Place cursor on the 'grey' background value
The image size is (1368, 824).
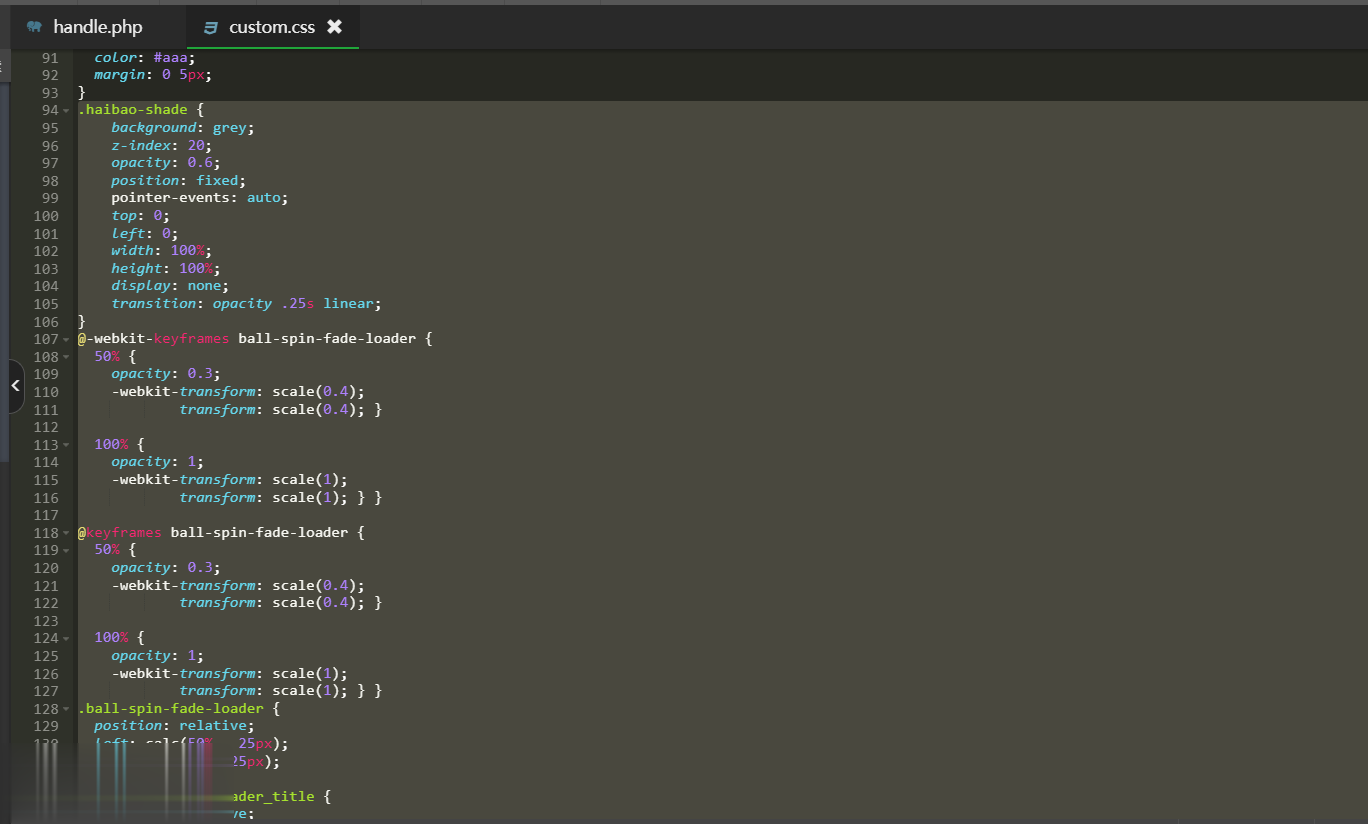coord(231,128)
